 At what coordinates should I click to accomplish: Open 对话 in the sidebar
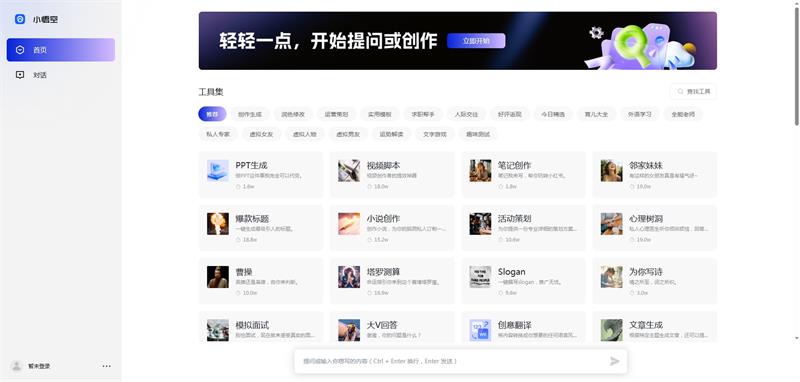point(61,75)
